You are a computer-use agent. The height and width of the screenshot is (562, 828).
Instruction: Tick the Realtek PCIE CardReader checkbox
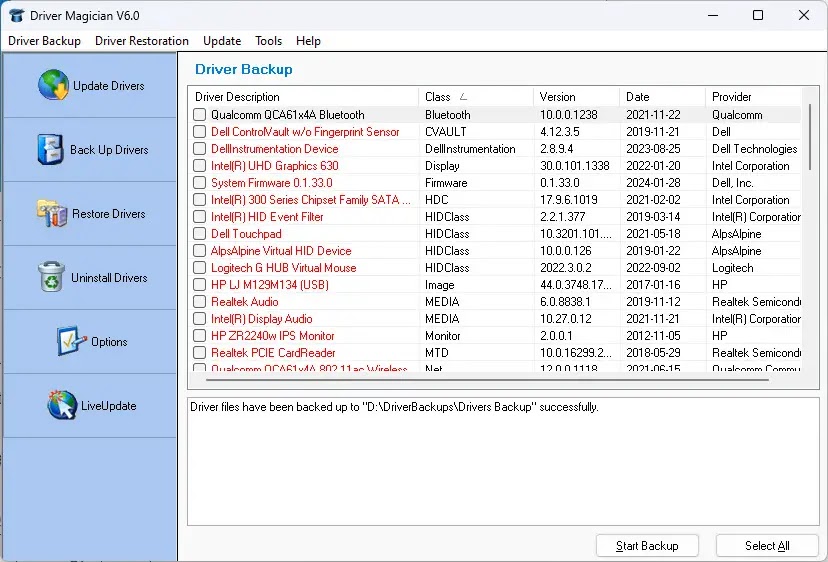[199, 352]
